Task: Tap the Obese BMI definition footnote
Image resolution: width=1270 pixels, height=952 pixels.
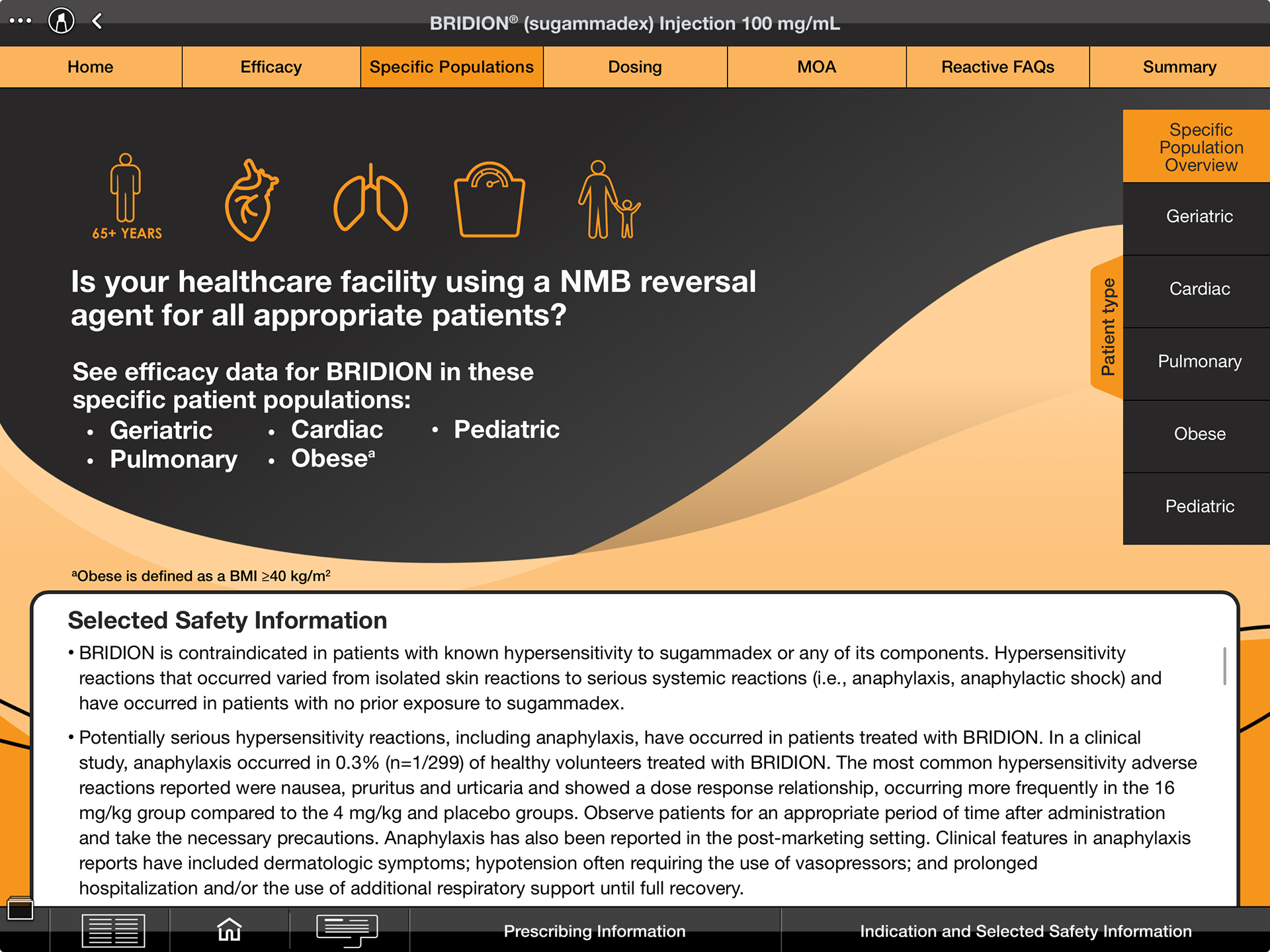Action: (x=201, y=576)
